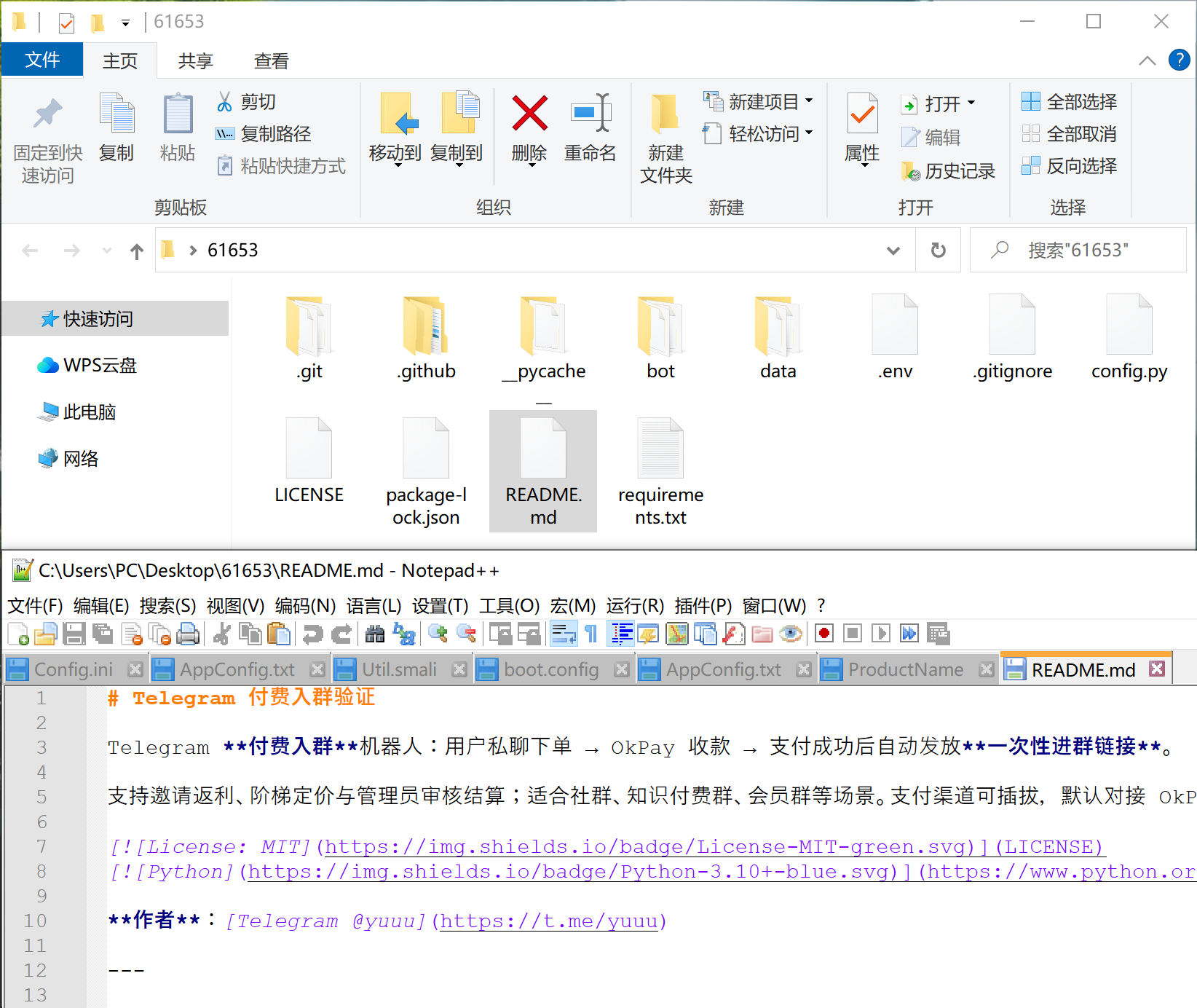This screenshot has width=1197, height=1008.
Task: Click the Zoom In magnifier icon
Action: point(438,634)
